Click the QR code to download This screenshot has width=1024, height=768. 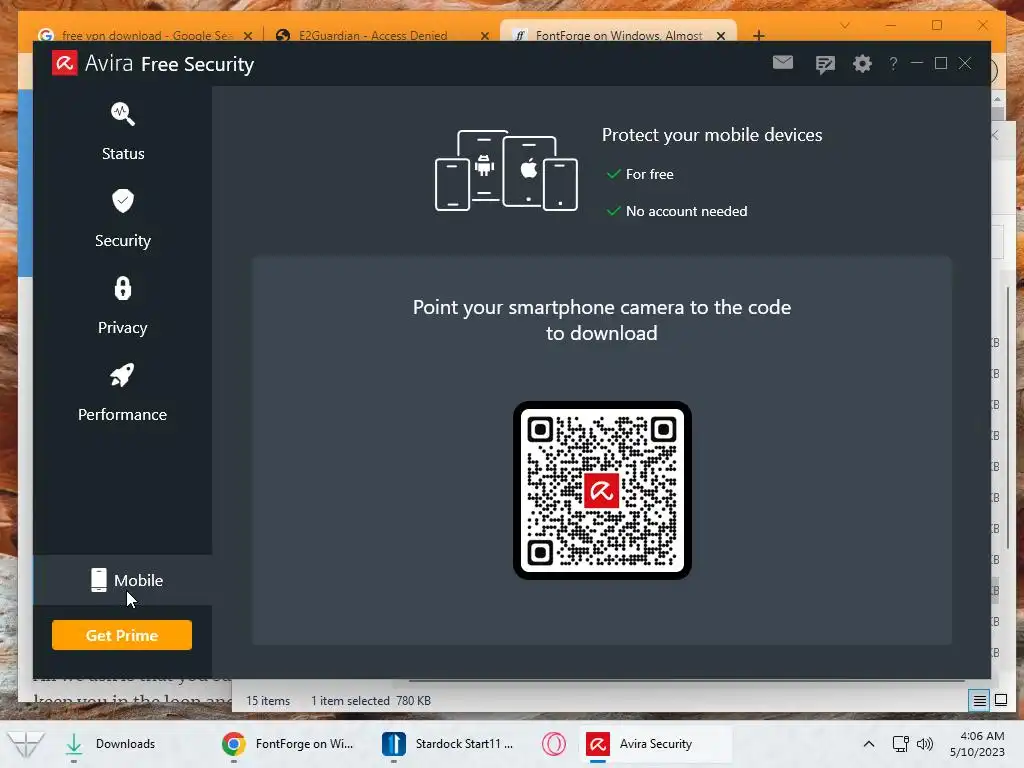pos(602,490)
